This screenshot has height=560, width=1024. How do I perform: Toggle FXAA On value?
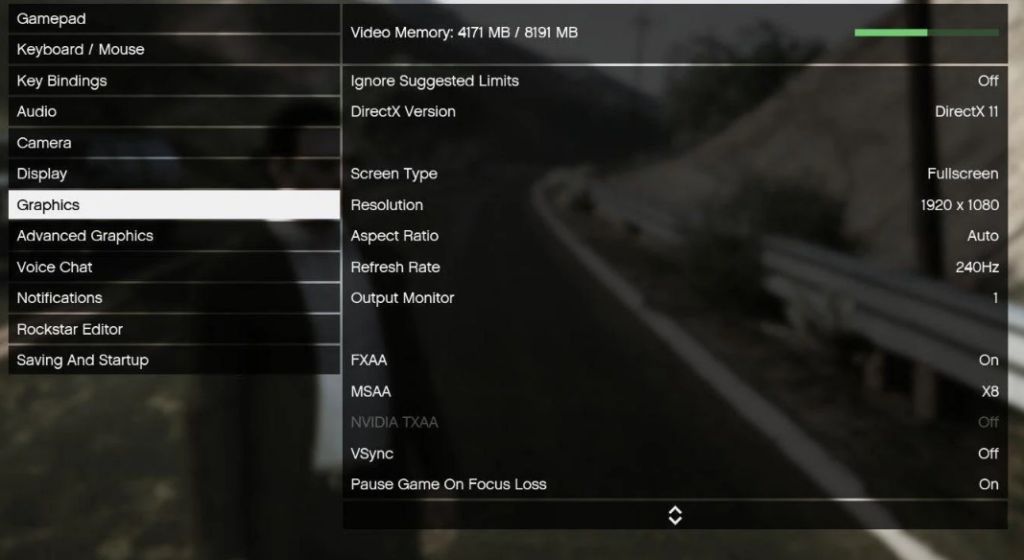989,360
